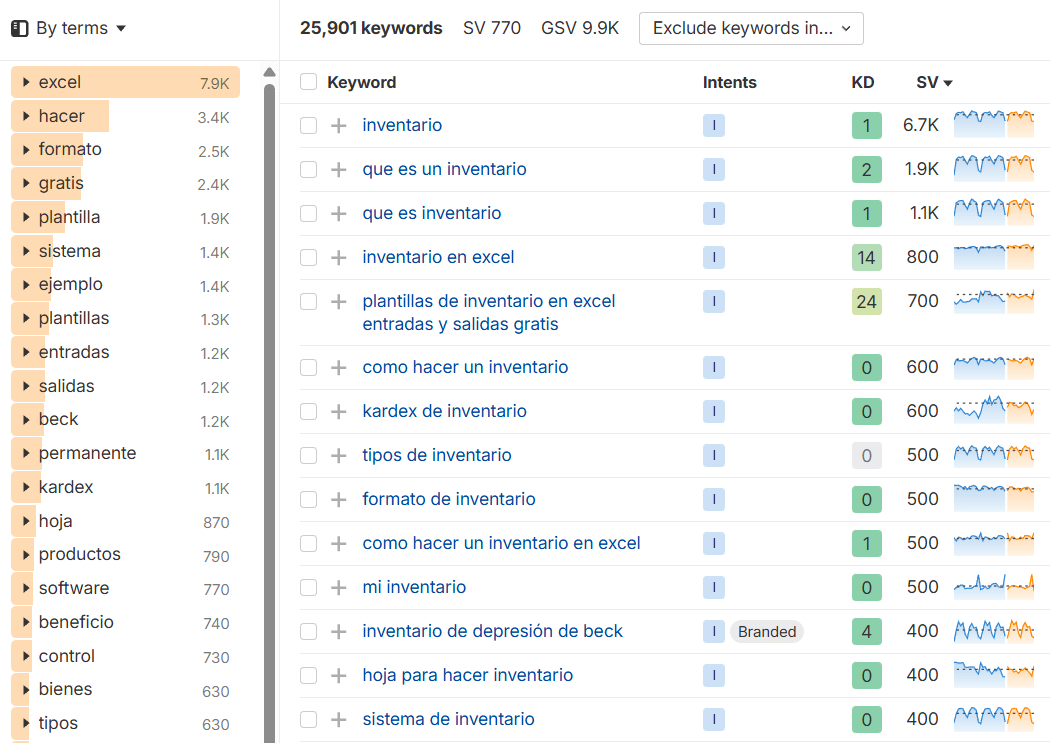1050x743 pixels.
Task: Open the trend sparkline for 'inventario en excel'
Action: click(x=993, y=258)
